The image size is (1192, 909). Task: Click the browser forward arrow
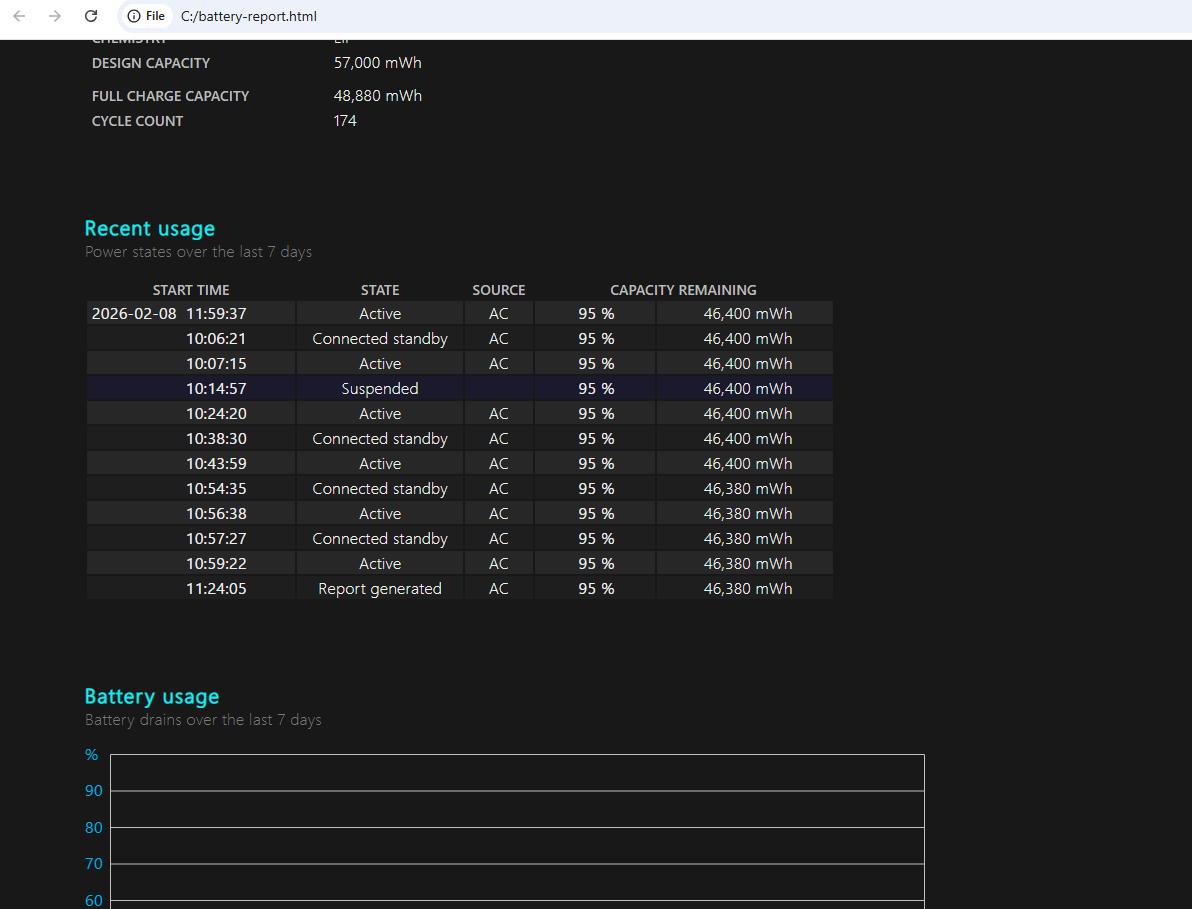pyautogui.click(x=55, y=16)
